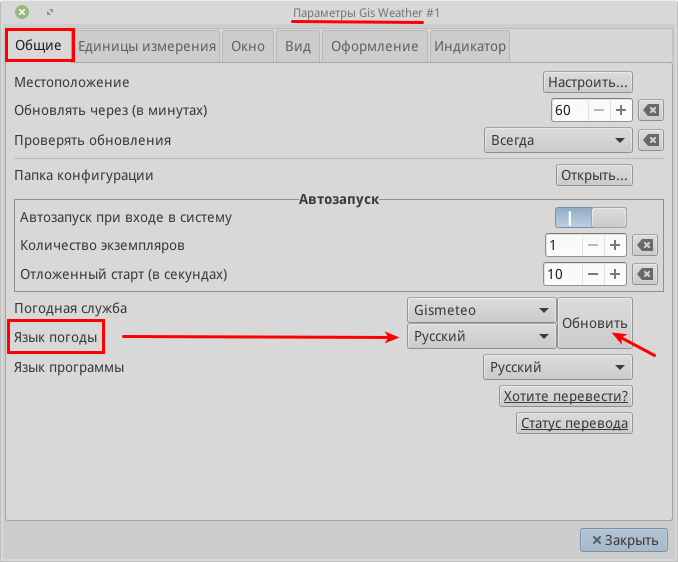Viewport: 678px width, 562px height.
Task: Click the 'Местоположение' label
Action: coord(72,82)
